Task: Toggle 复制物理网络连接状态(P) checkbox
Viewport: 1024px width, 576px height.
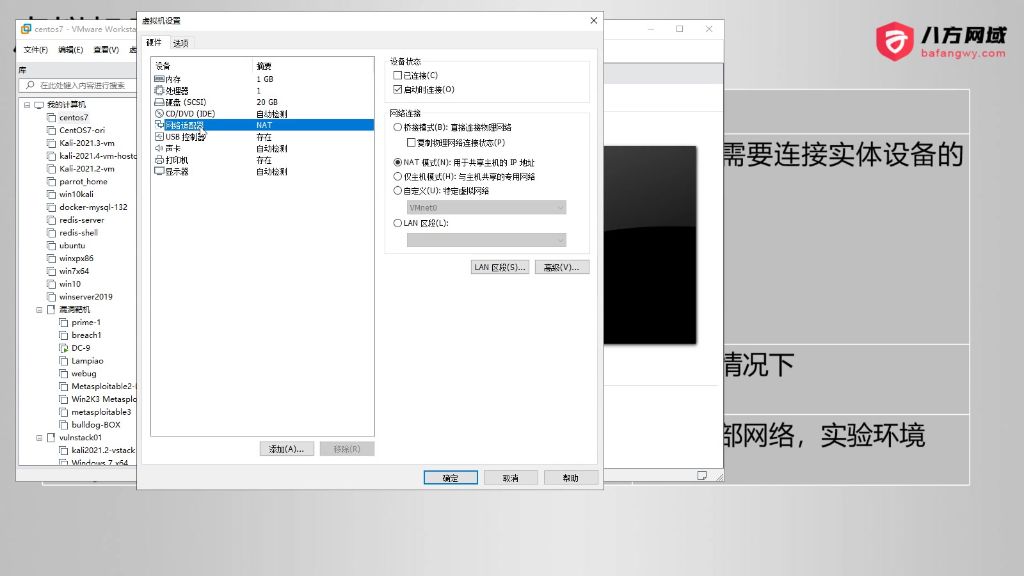Action: [411, 142]
